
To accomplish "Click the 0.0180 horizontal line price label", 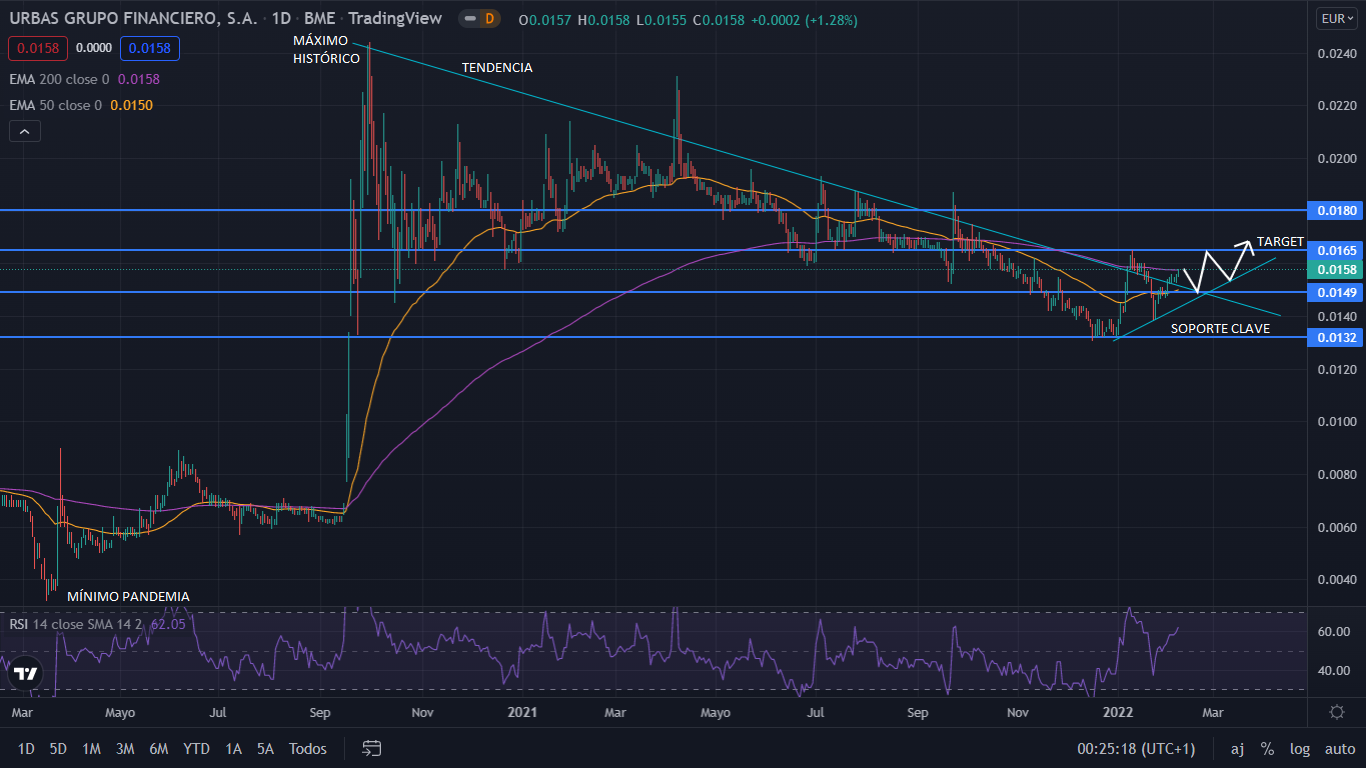I will pyautogui.click(x=1337, y=211).
